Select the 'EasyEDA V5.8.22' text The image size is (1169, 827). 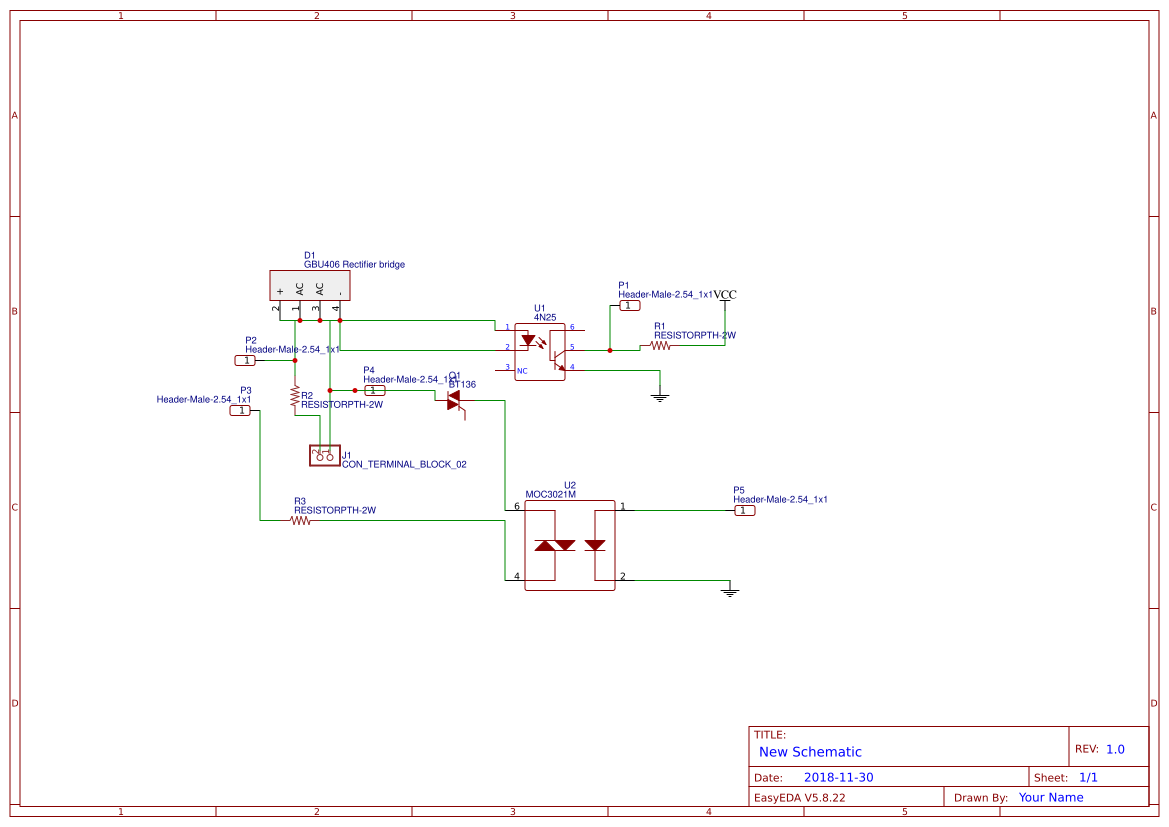point(799,798)
